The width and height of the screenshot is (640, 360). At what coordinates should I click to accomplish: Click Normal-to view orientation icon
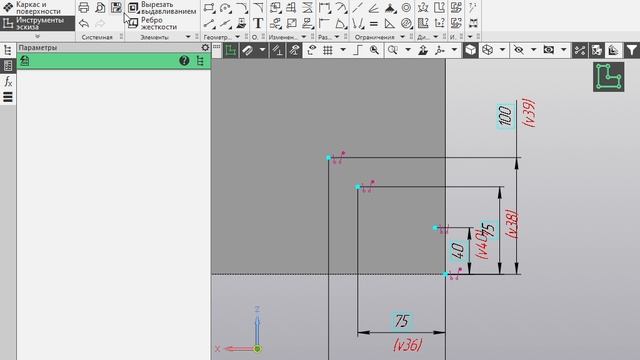pos(423,50)
